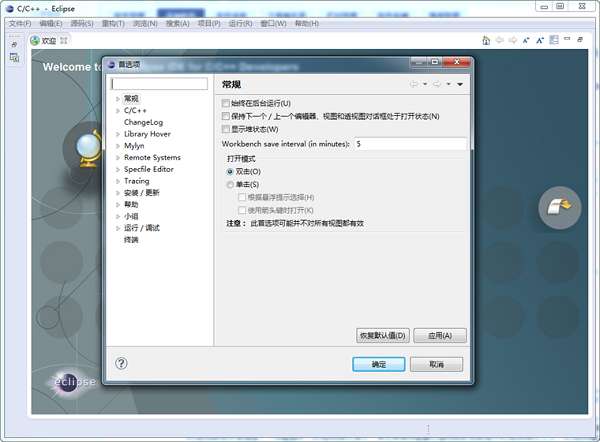Click the 取消 (Cancel) button

(437, 364)
